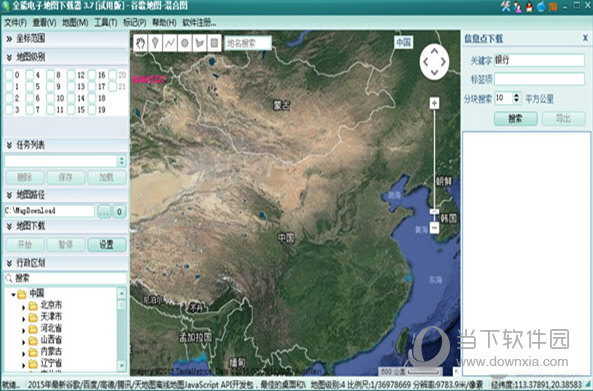593x391 pixels.
Task: Click the 设置 button under map download
Action: 107,245
